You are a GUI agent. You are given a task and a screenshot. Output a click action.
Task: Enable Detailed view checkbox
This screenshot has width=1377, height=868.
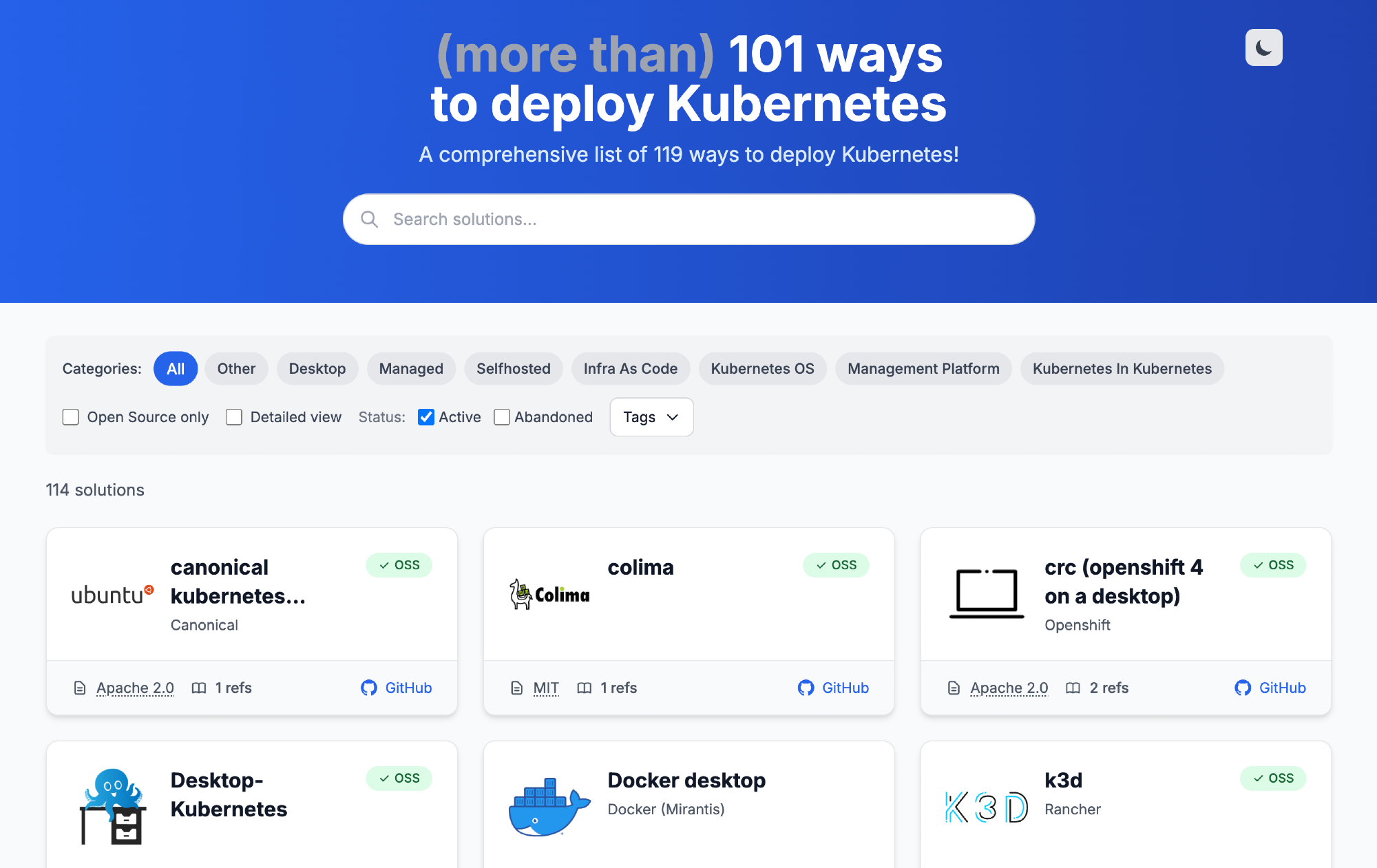point(234,417)
